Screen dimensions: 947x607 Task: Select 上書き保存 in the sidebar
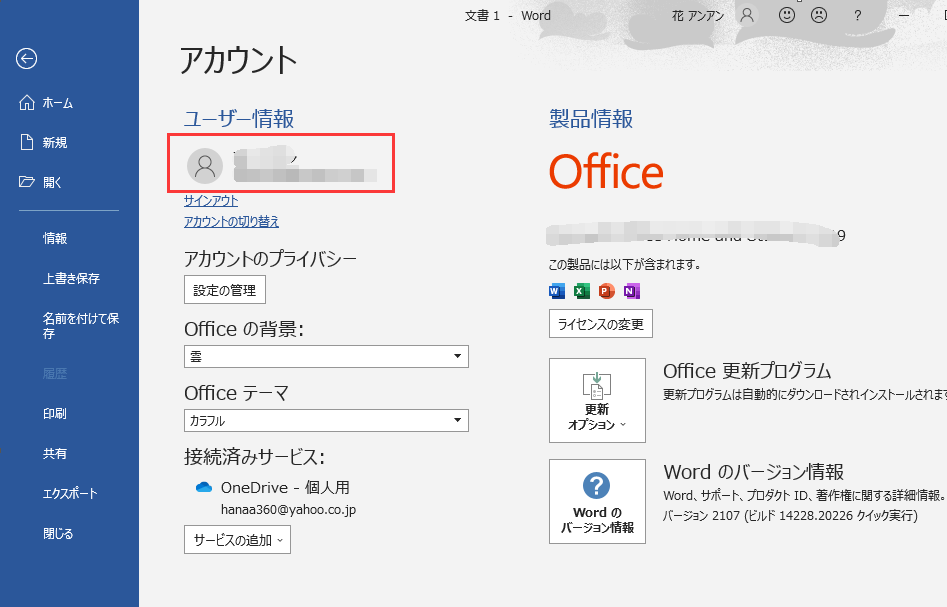[x=71, y=278]
